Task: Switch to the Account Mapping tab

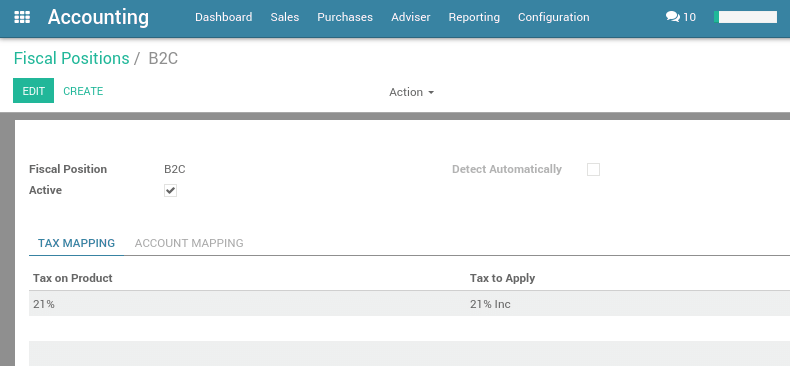Action: click(189, 243)
